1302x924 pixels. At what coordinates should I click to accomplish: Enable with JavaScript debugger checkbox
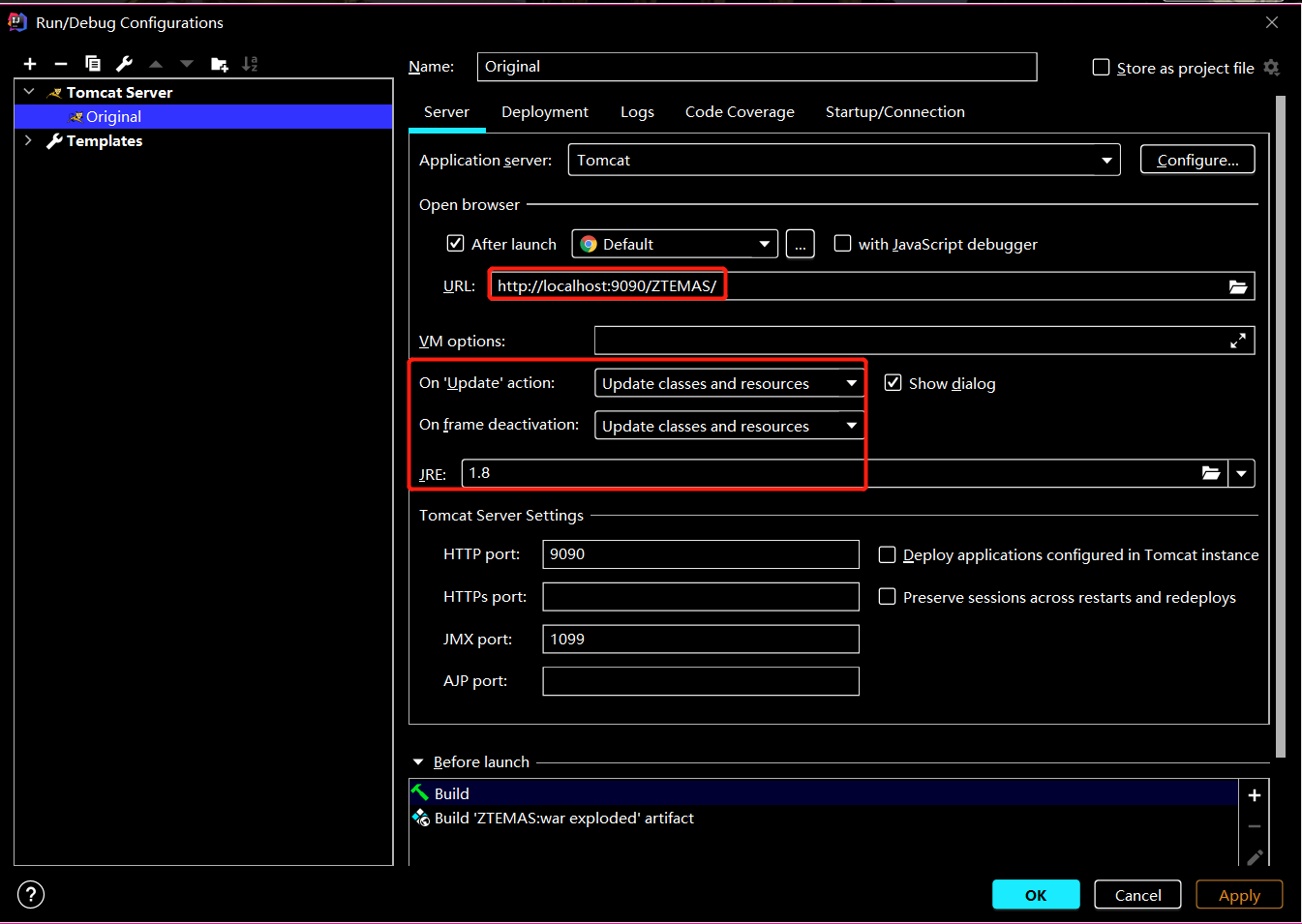843,244
